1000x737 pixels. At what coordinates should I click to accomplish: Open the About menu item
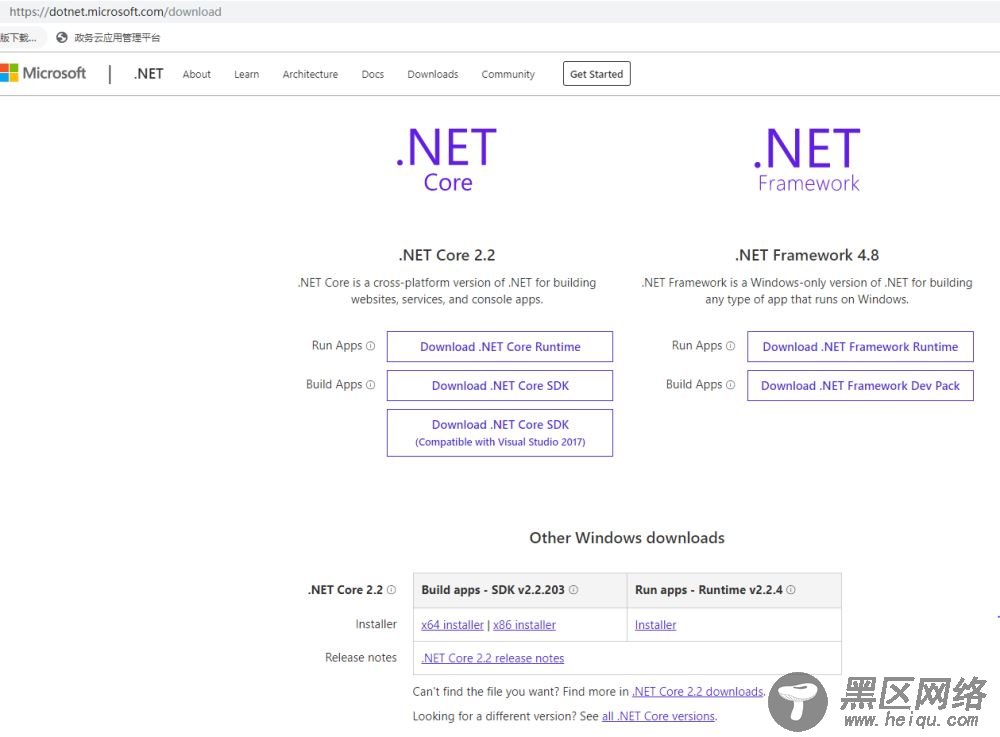click(196, 74)
